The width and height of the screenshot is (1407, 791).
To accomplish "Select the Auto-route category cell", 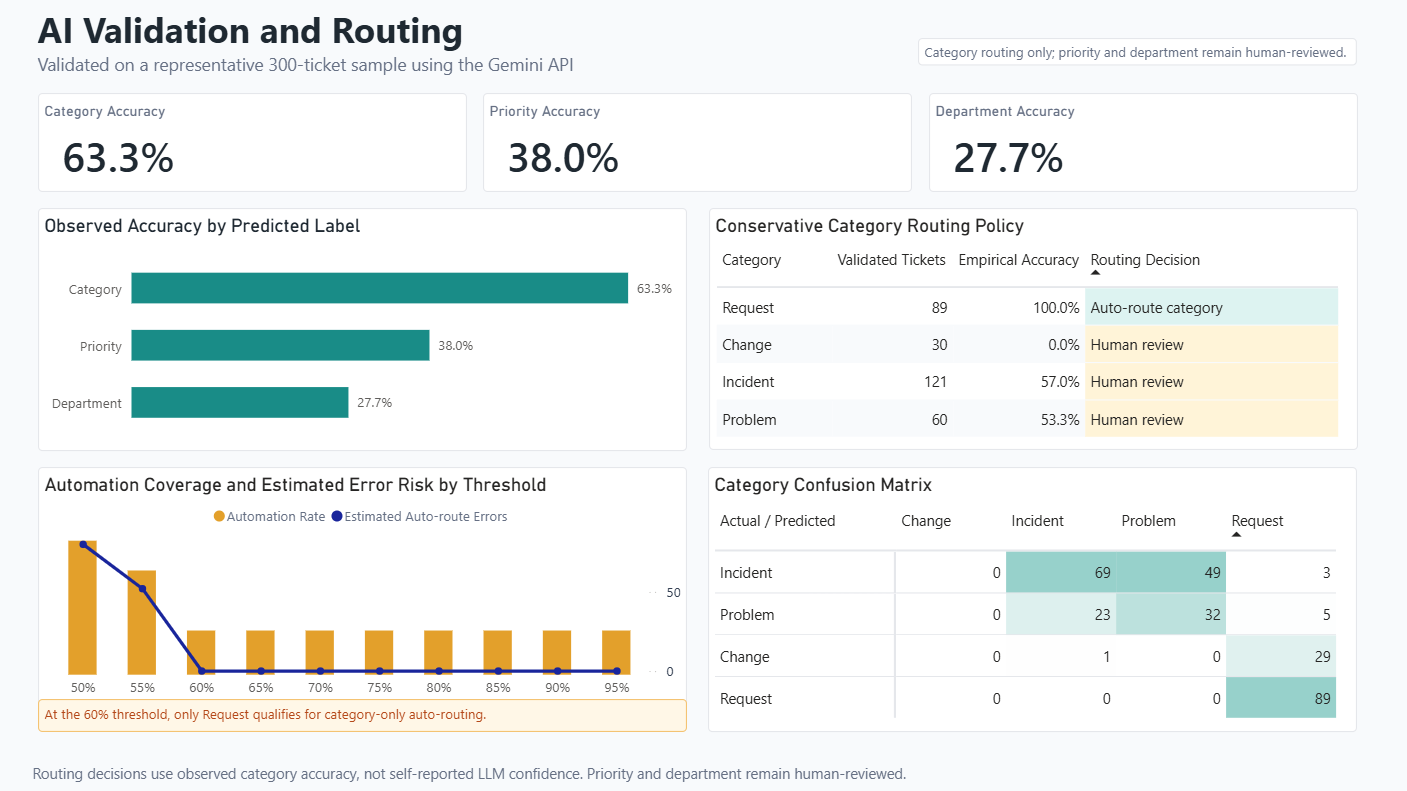I will pos(1211,308).
